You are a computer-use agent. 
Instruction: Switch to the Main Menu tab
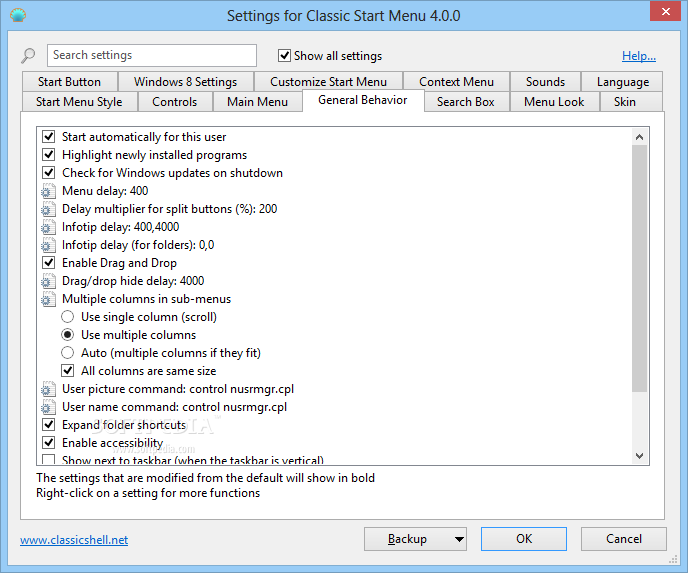(x=258, y=102)
